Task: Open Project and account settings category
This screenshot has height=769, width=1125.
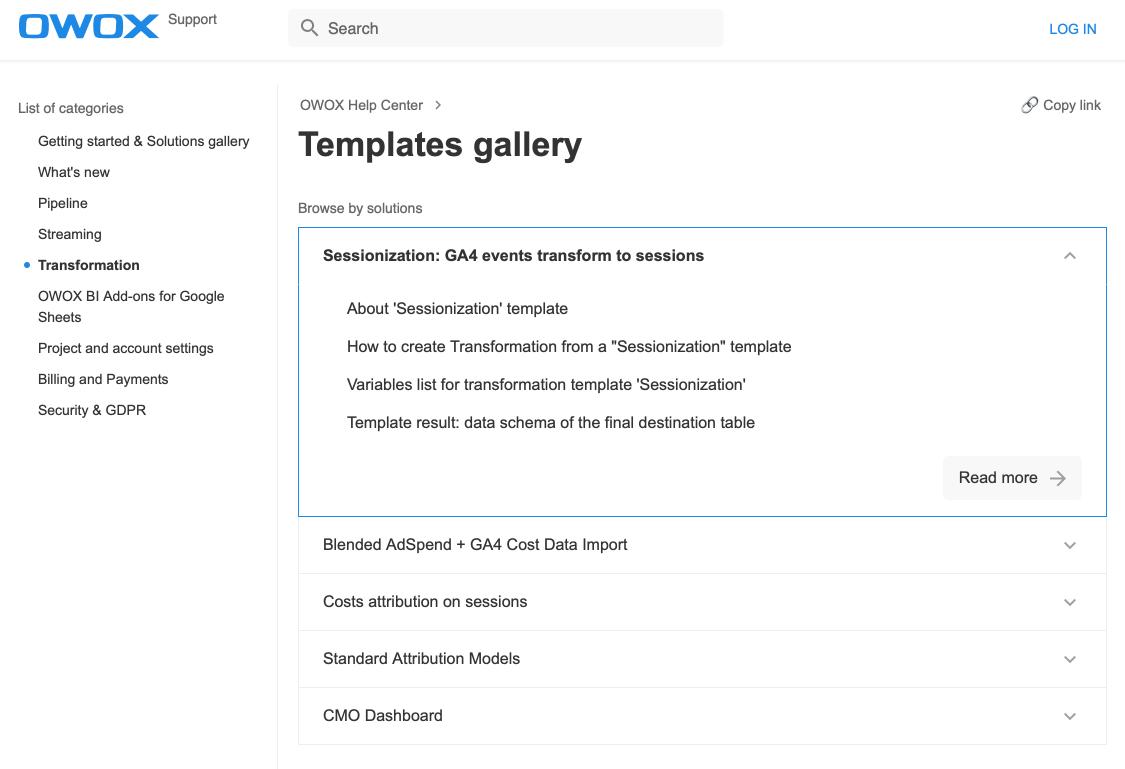Action: tap(126, 348)
